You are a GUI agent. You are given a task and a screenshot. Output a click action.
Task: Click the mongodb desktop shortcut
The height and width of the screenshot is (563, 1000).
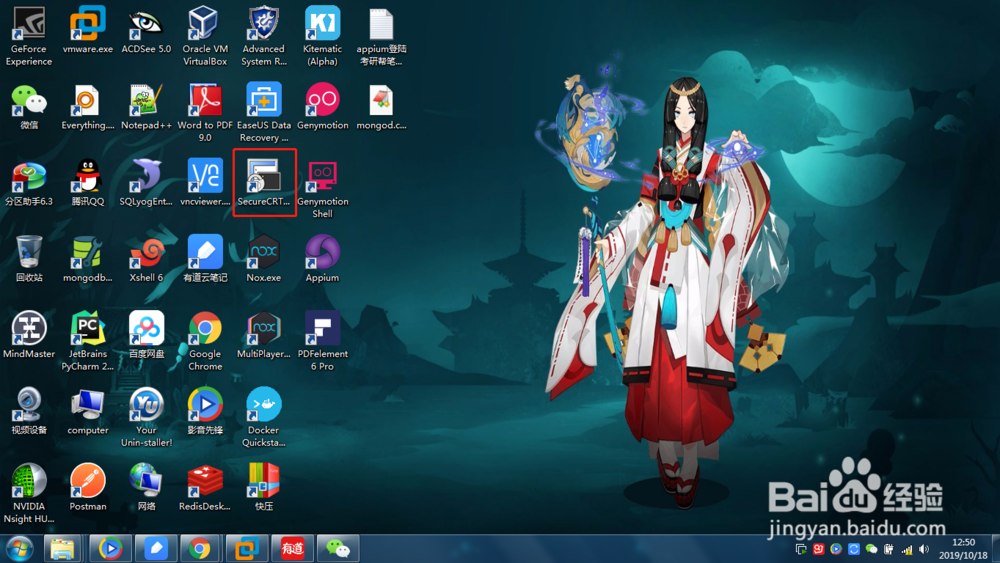87,258
